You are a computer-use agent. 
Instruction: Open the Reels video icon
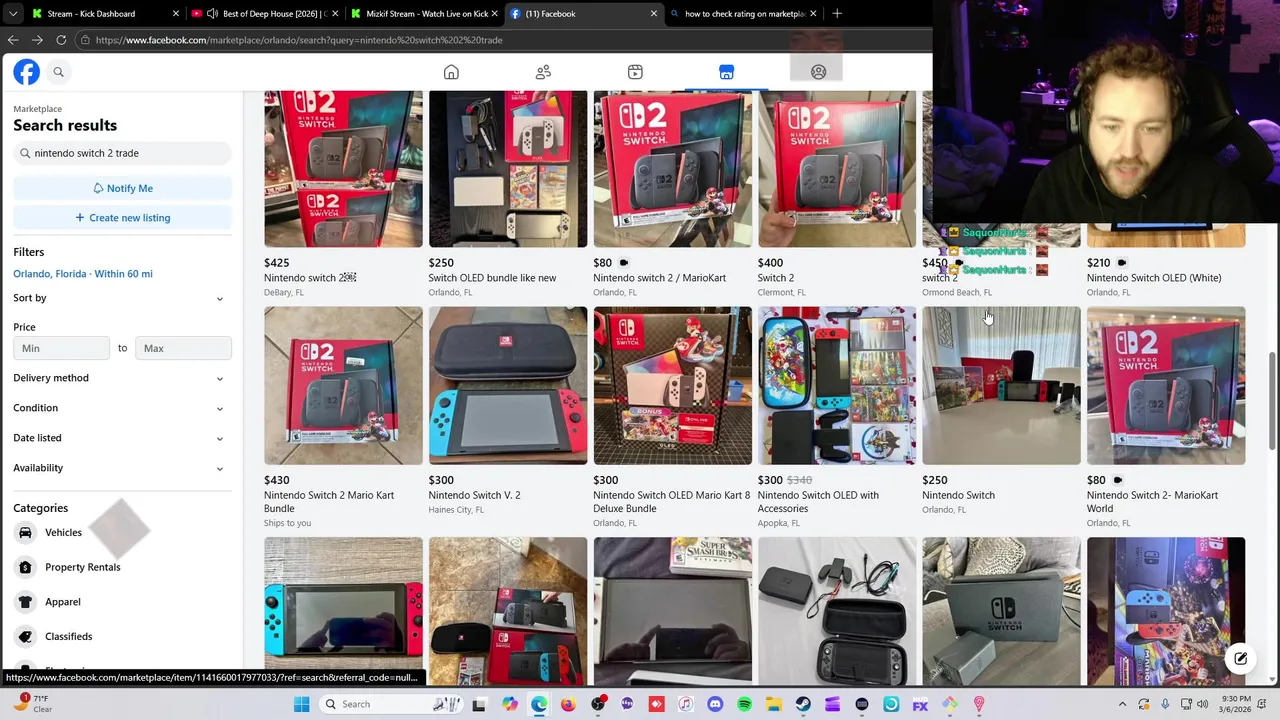635,72
